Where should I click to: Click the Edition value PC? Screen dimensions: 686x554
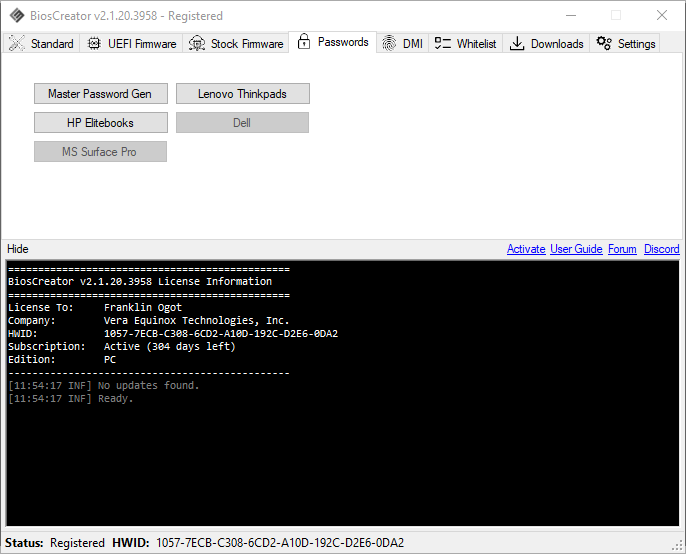click(x=110, y=360)
